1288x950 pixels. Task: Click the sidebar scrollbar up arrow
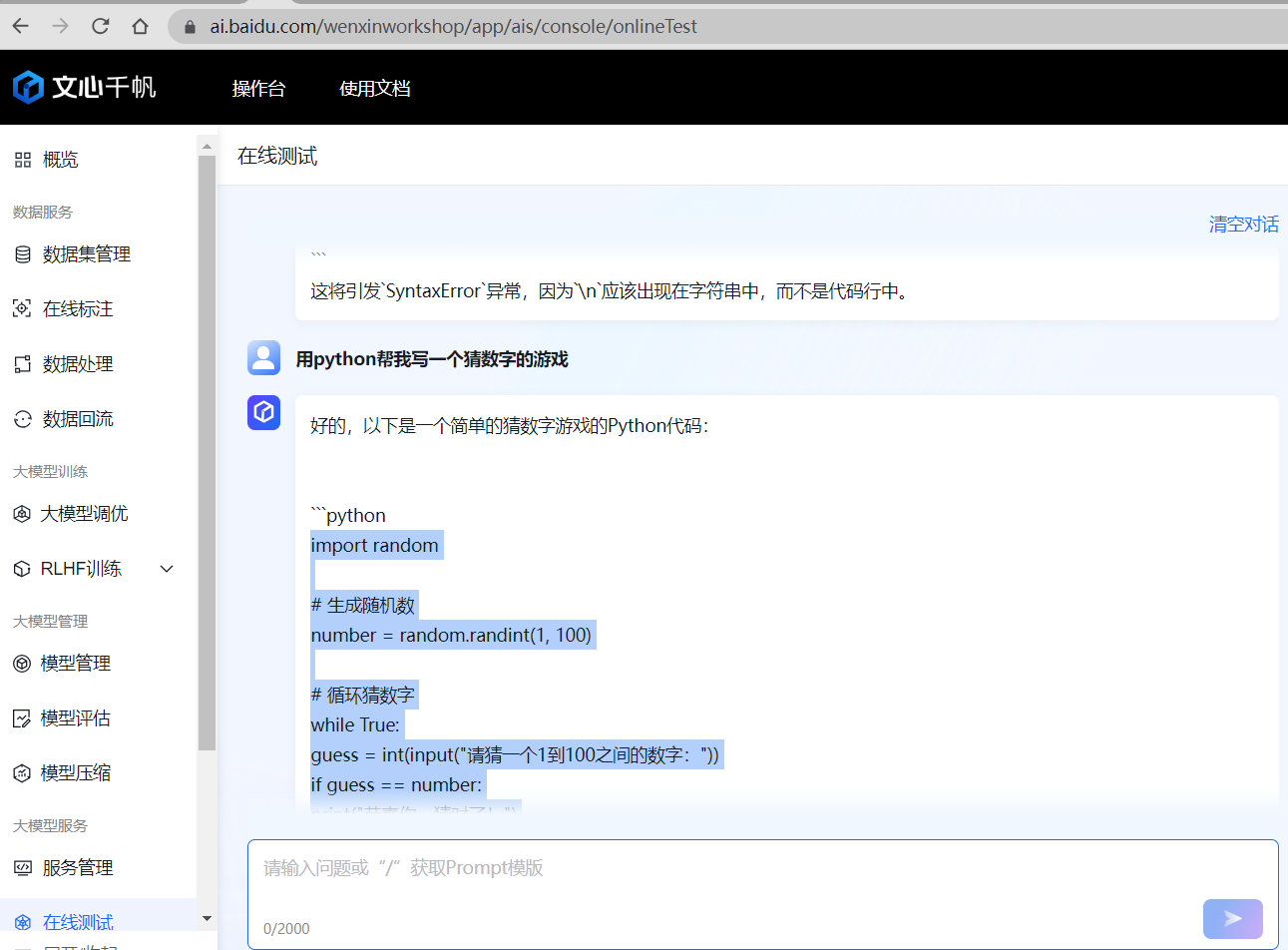pyautogui.click(x=207, y=147)
